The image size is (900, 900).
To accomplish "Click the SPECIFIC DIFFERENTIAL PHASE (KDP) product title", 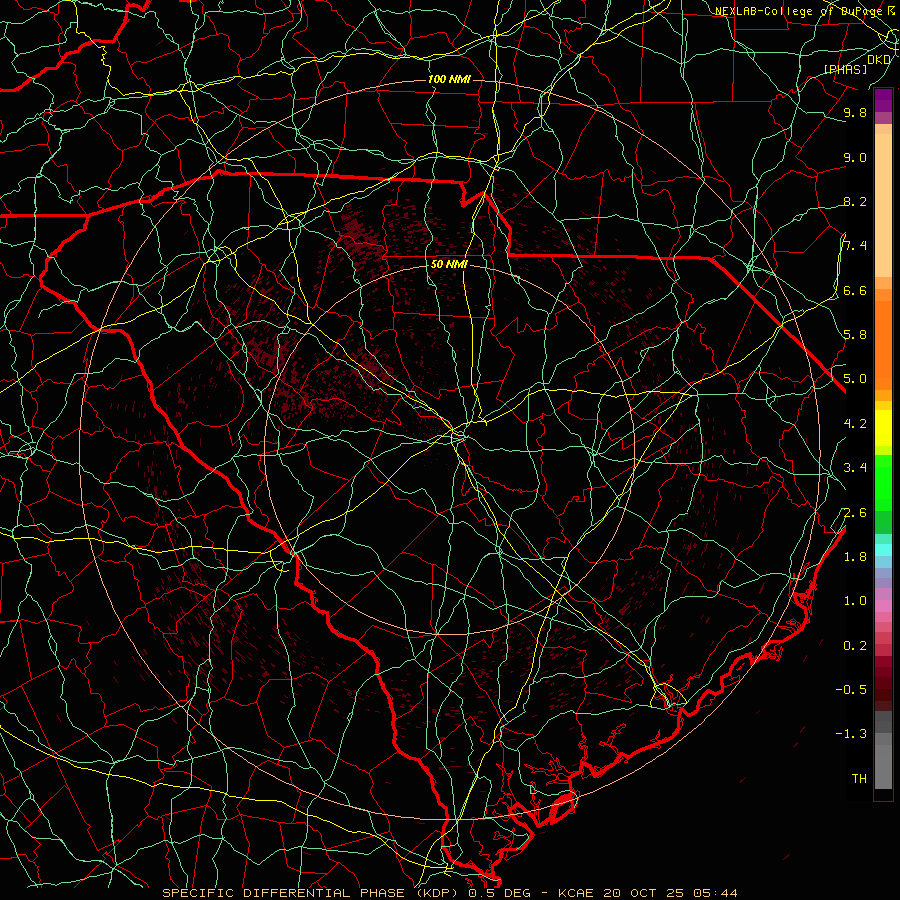I will (x=312, y=893).
